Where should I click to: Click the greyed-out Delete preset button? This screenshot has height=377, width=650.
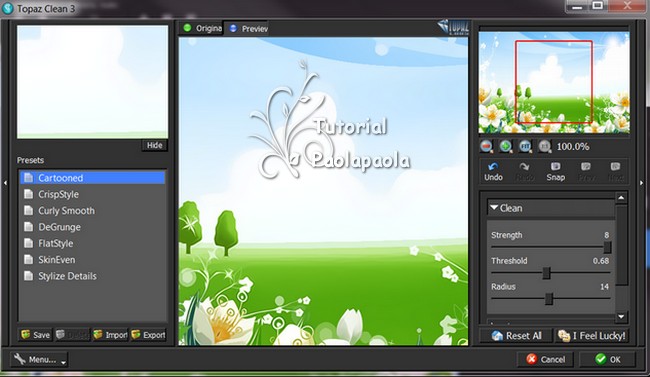pos(73,335)
